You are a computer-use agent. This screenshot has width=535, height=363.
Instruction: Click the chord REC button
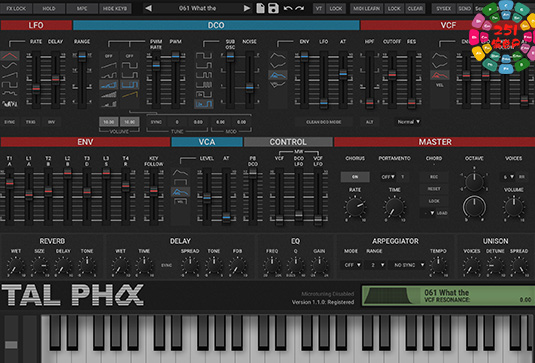point(434,177)
